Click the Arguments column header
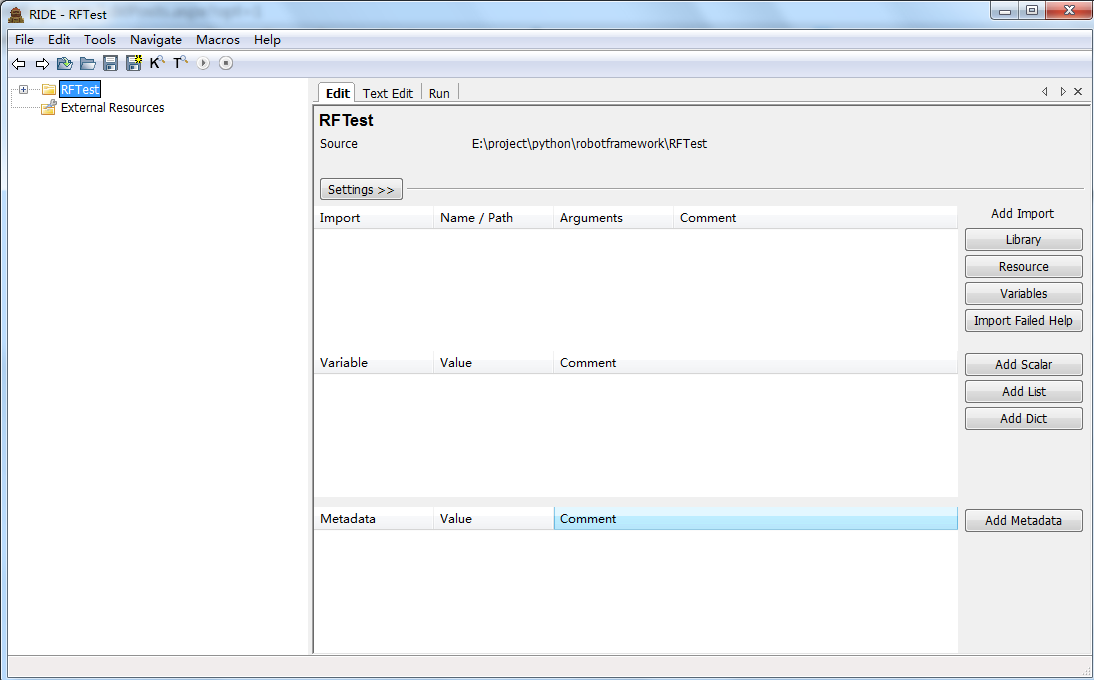Image resolution: width=1094 pixels, height=680 pixels. tap(613, 218)
